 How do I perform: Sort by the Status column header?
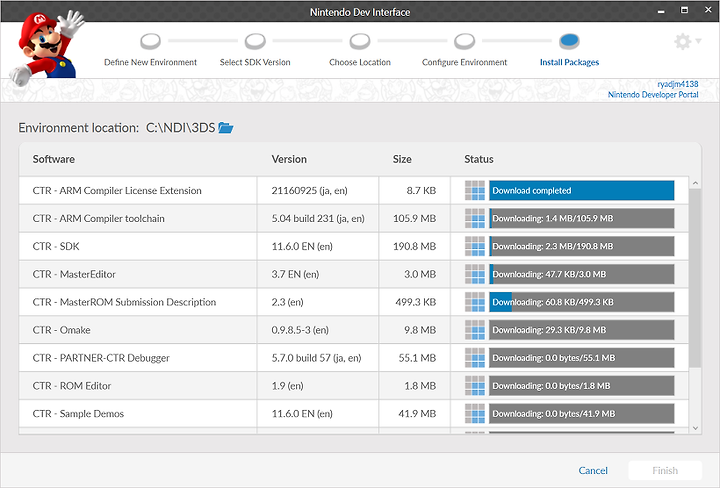tap(478, 159)
